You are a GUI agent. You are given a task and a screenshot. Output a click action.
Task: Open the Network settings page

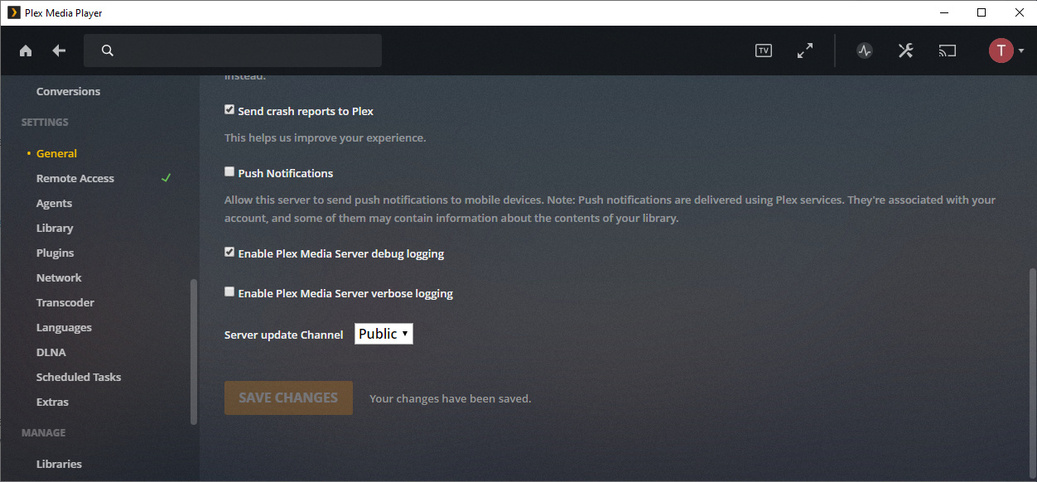point(59,278)
